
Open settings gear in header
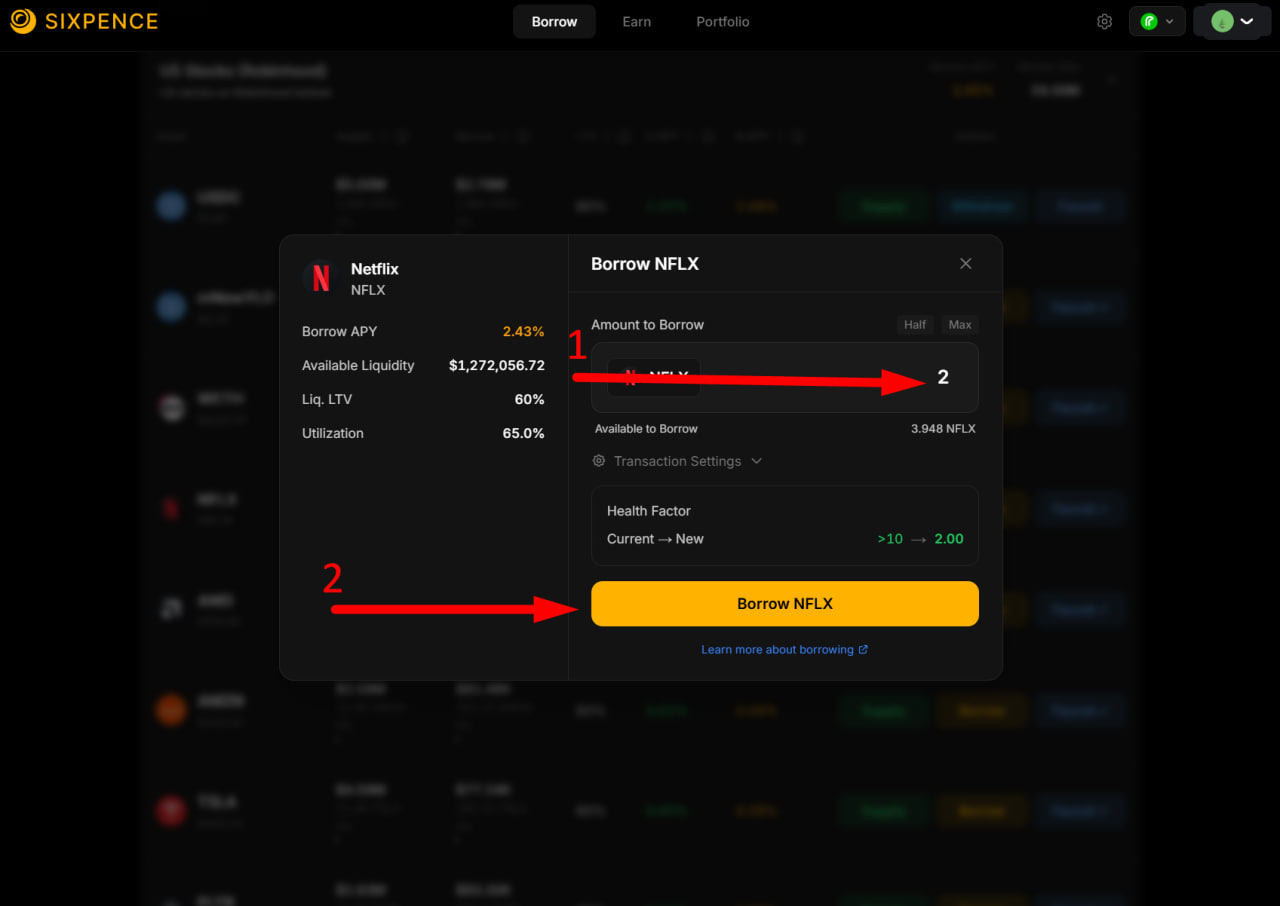(1104, 21)
